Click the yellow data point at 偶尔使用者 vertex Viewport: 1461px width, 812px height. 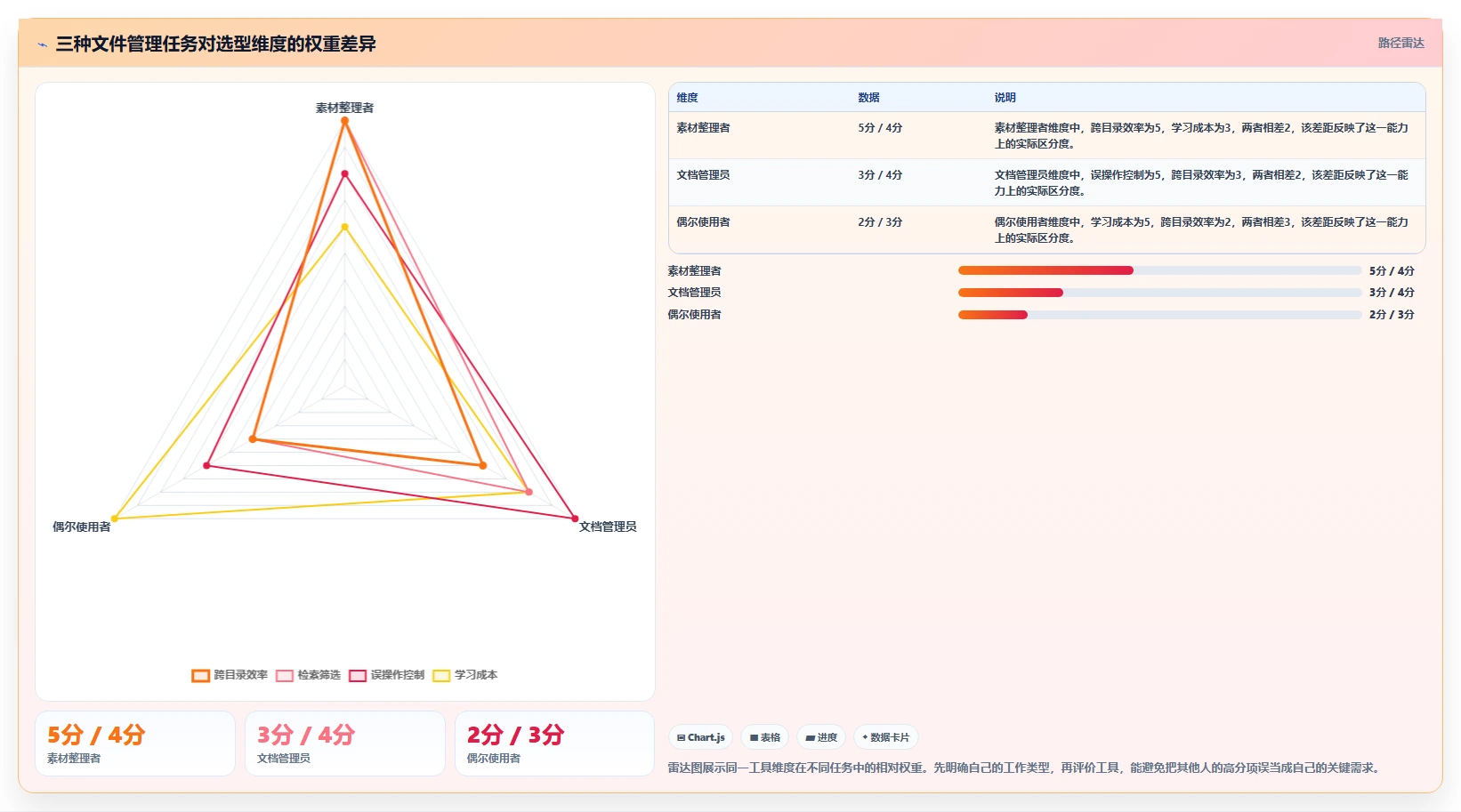pyautogui.click(x=115, y=519)
